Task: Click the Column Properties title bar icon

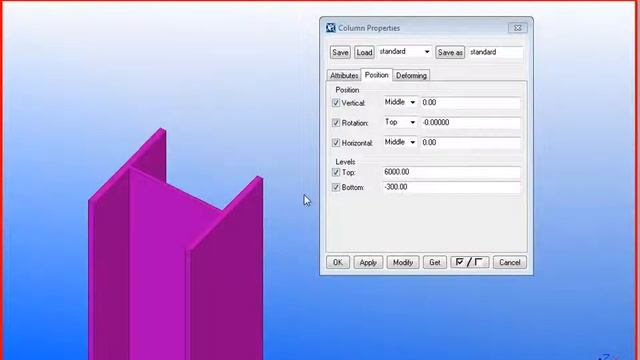Action: tap(331, 28)
